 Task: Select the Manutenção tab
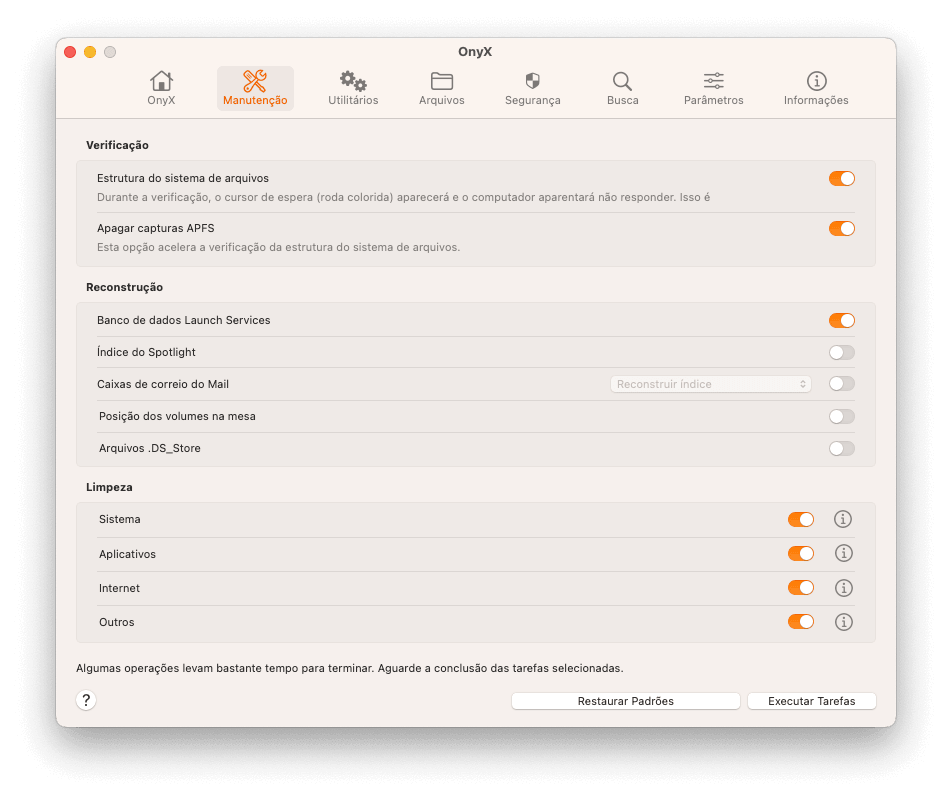tap(255, 88)
